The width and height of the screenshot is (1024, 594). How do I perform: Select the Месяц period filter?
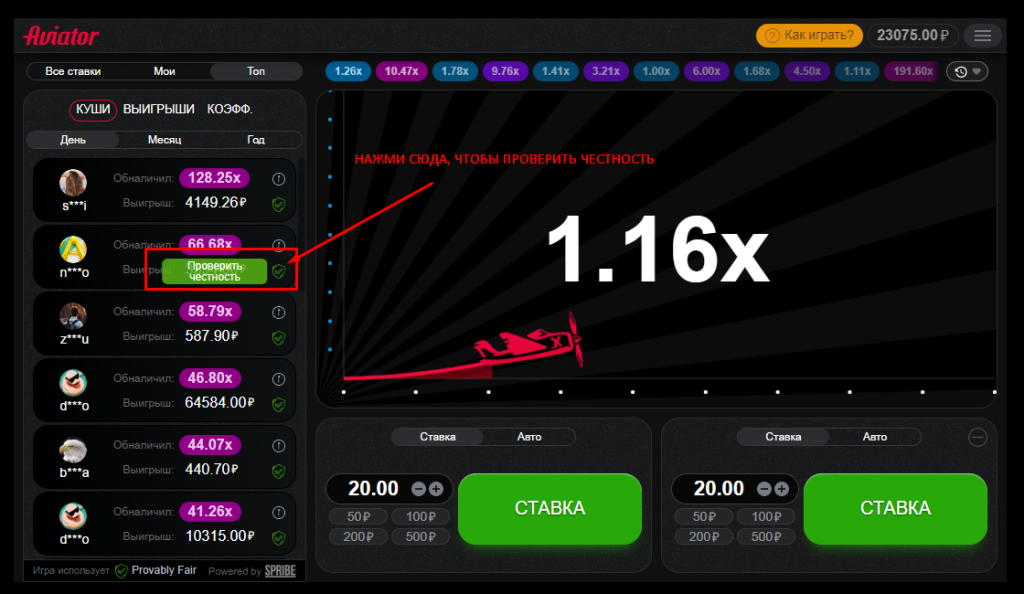[x=164, y=140]
